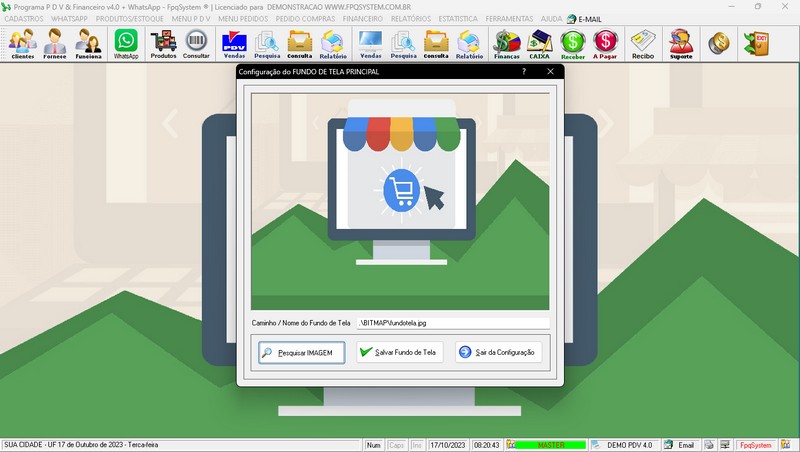
Task: Click the red A Pagar icon
Action: [605, 44]
